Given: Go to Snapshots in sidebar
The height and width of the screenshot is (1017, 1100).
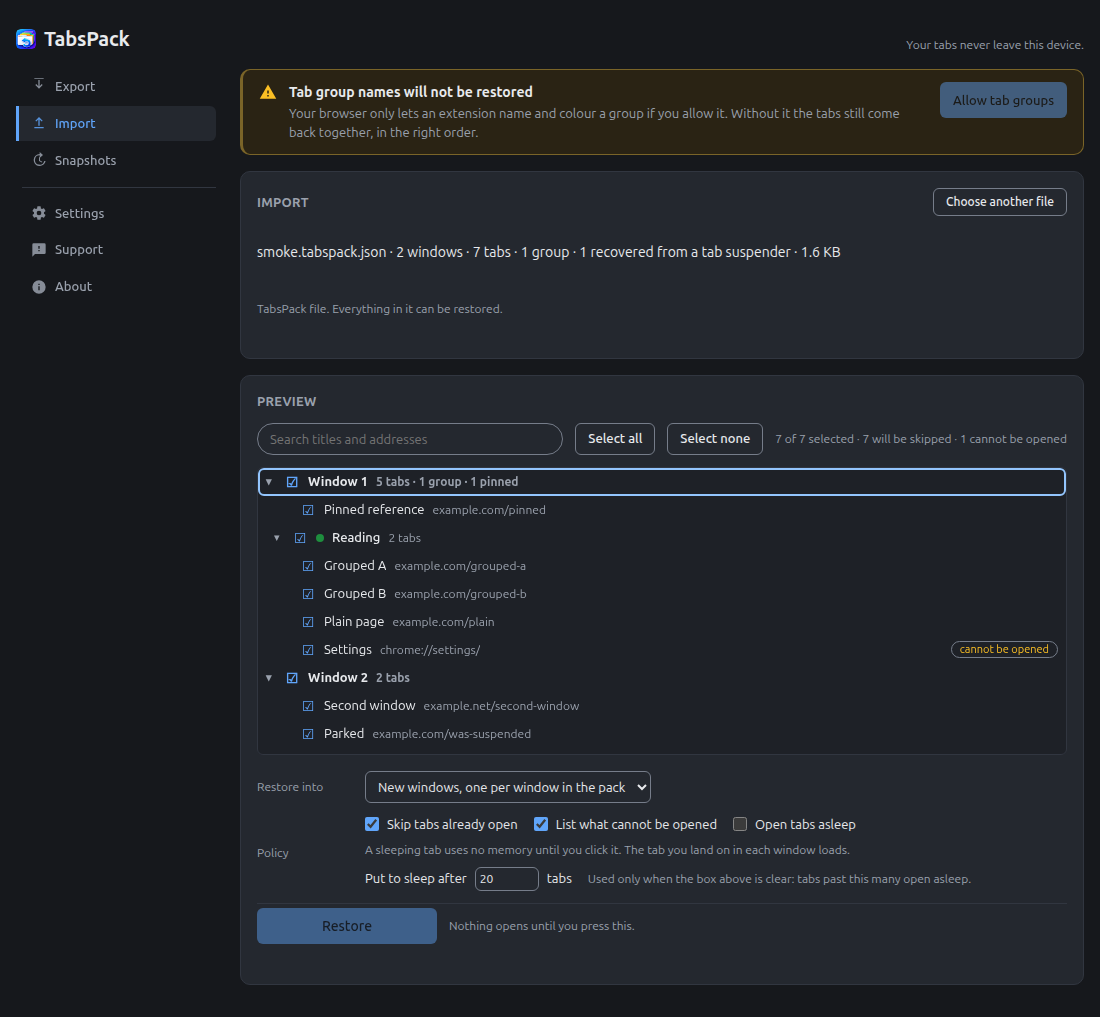Looking at the screenshot, I should (x=116, y=161).
